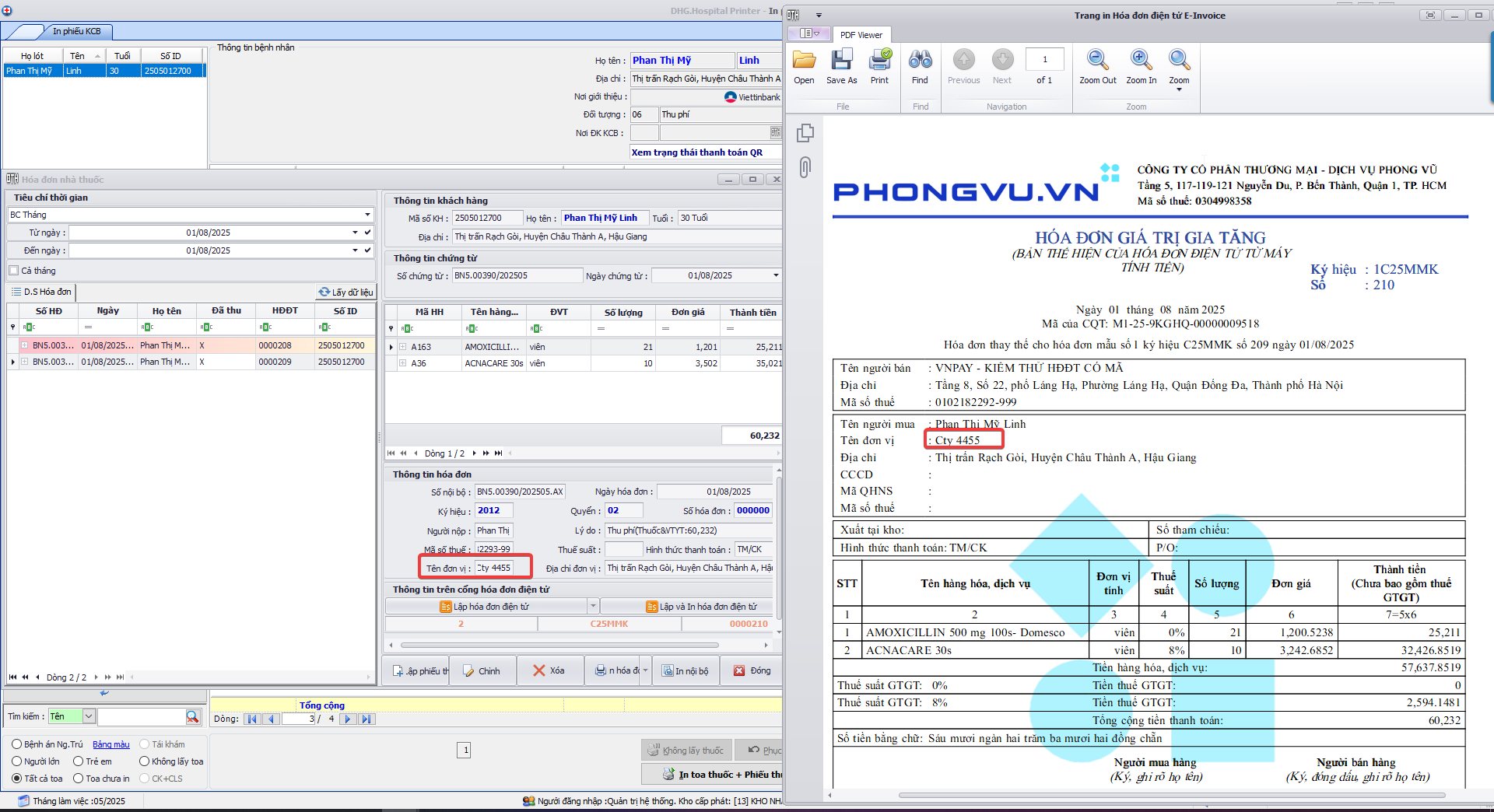
Task: Select the Tất cả toa radio
Action: coord(16,779)
